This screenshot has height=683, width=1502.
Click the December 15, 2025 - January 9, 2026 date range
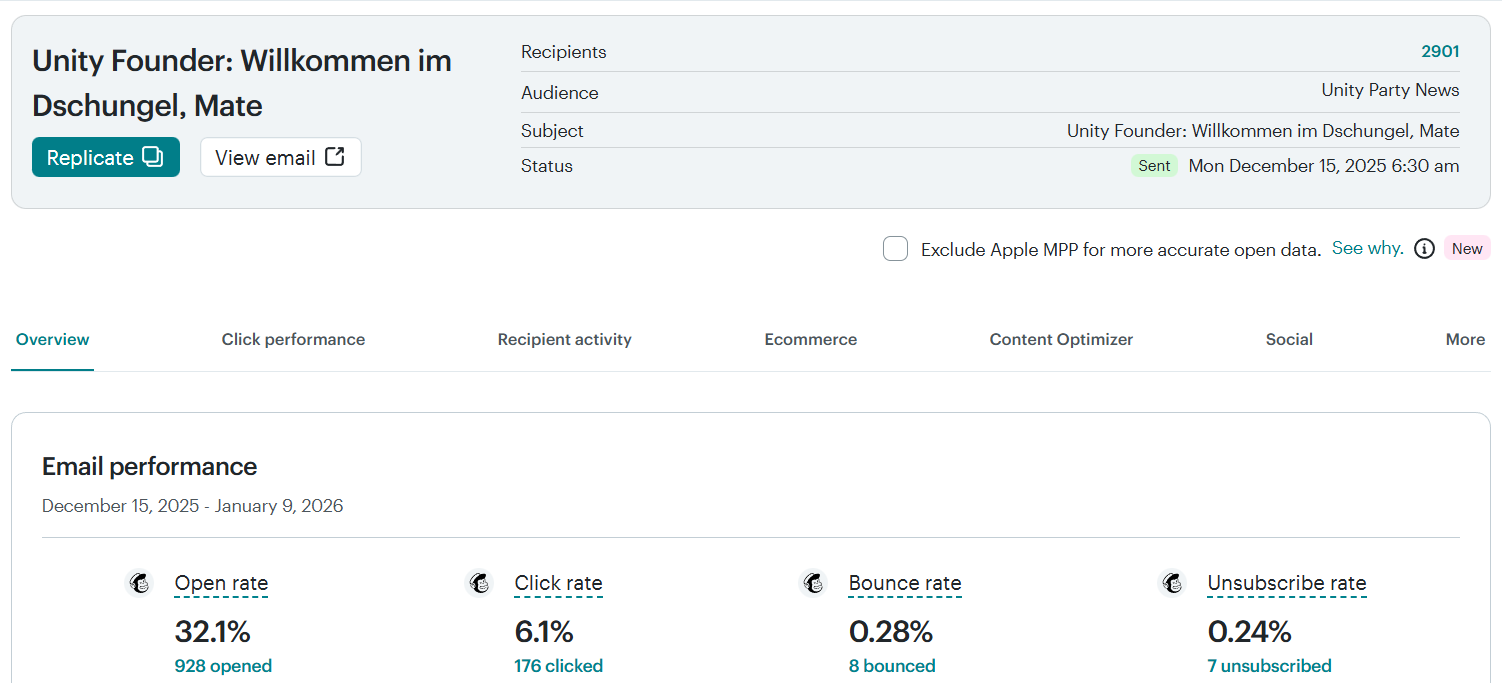[x=192, y=506]
